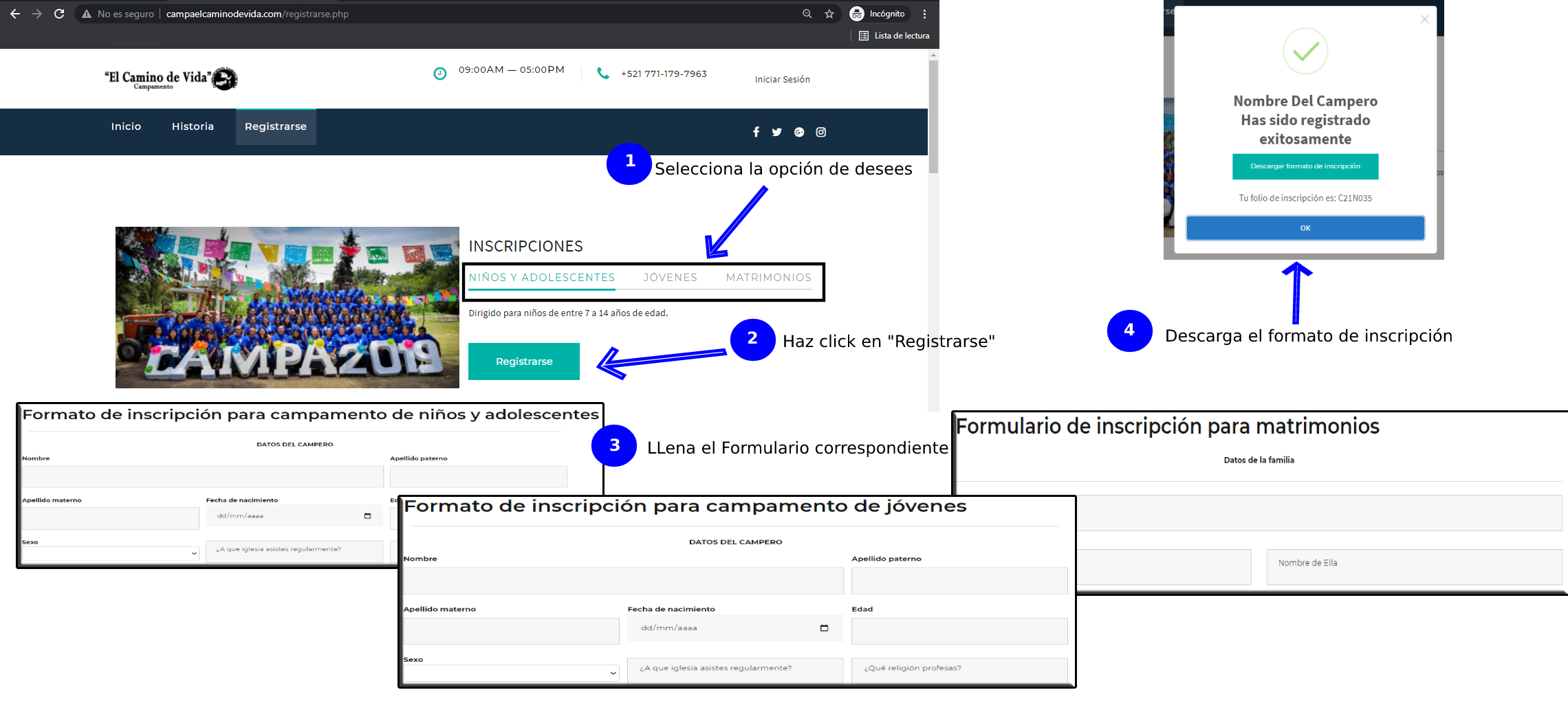Image resolution: width=1568 pixels, height=701 pixels.
Task: Click the Nombre de Ella input field
Action: (x=1413, y=566)
